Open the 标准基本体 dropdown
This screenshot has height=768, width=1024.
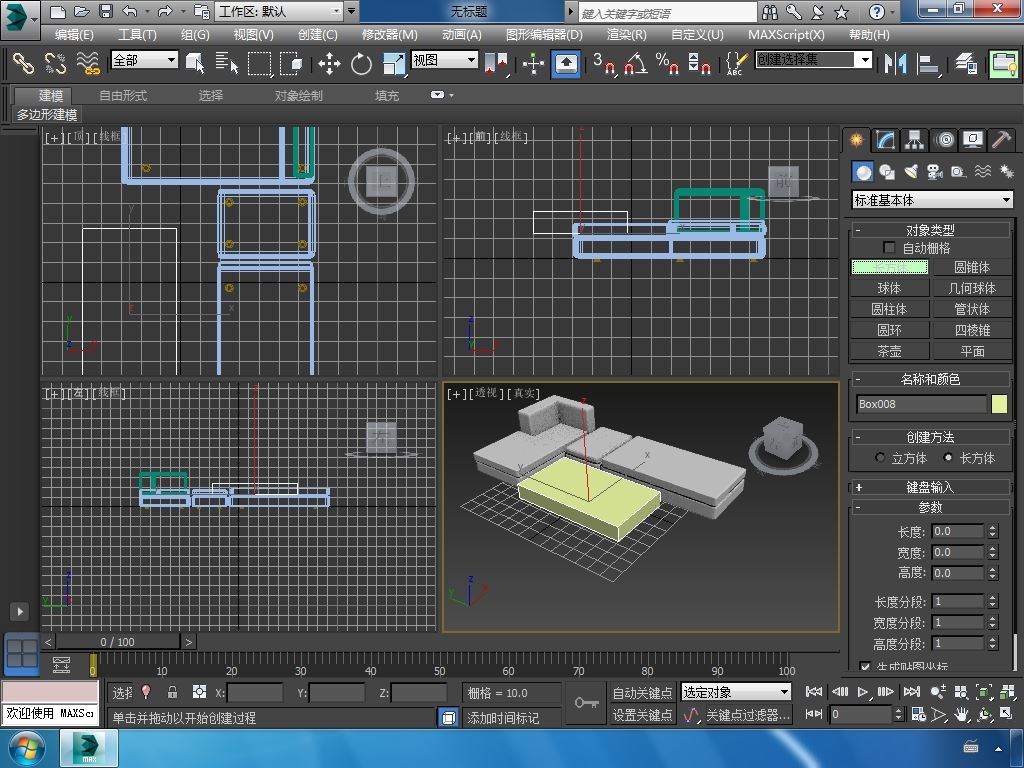tap(932, 200)
